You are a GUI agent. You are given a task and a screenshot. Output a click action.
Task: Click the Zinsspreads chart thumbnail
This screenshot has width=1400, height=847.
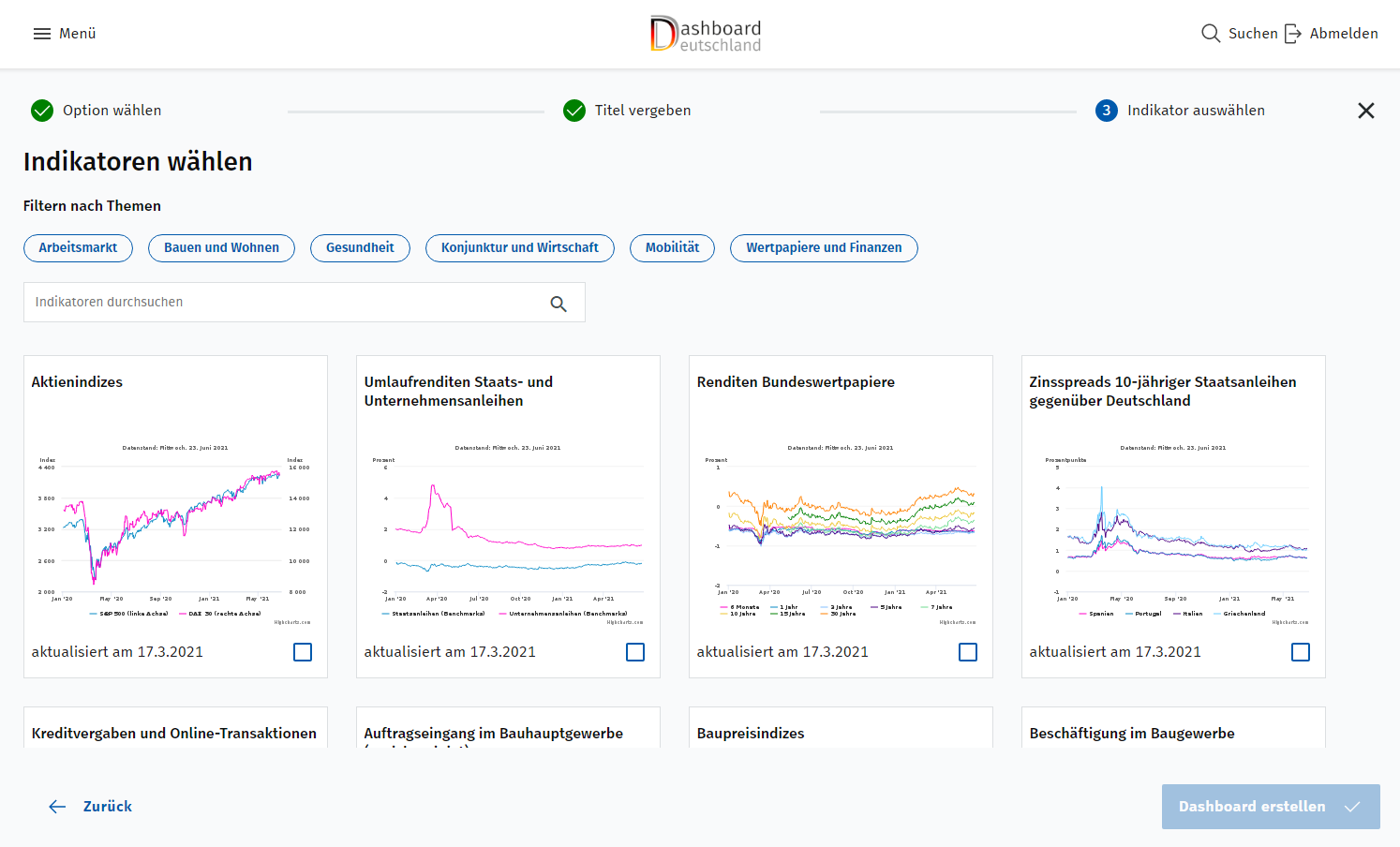click(1173, 534)
